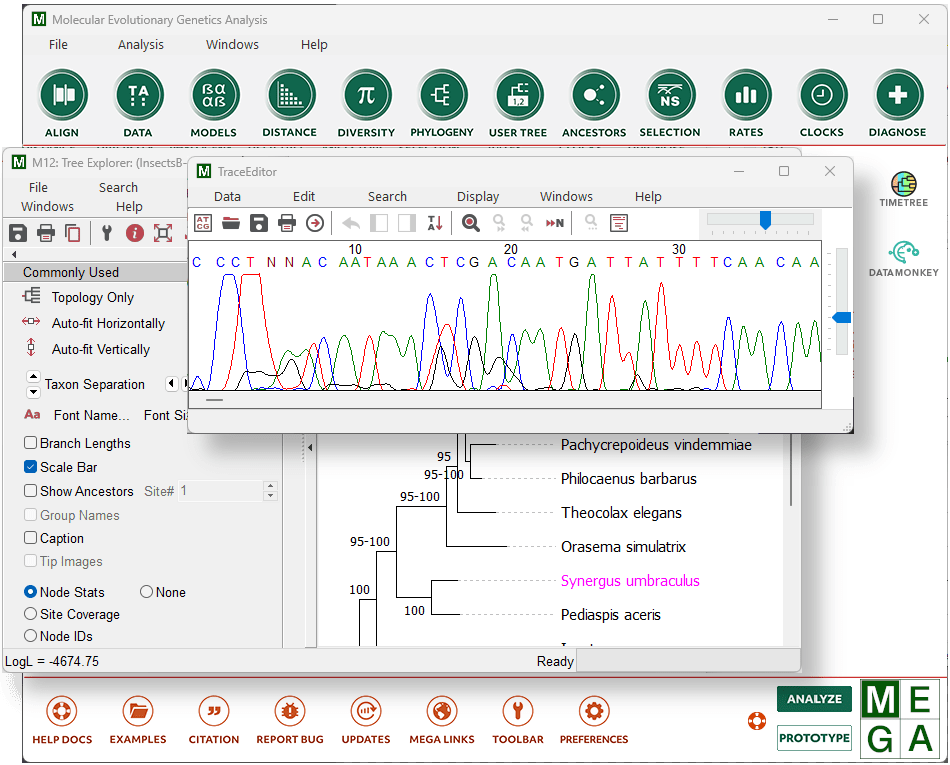The image size is (950, 765).
Task: Open Tree Explorer options wrench icon
Action: [x=107, y=233]
